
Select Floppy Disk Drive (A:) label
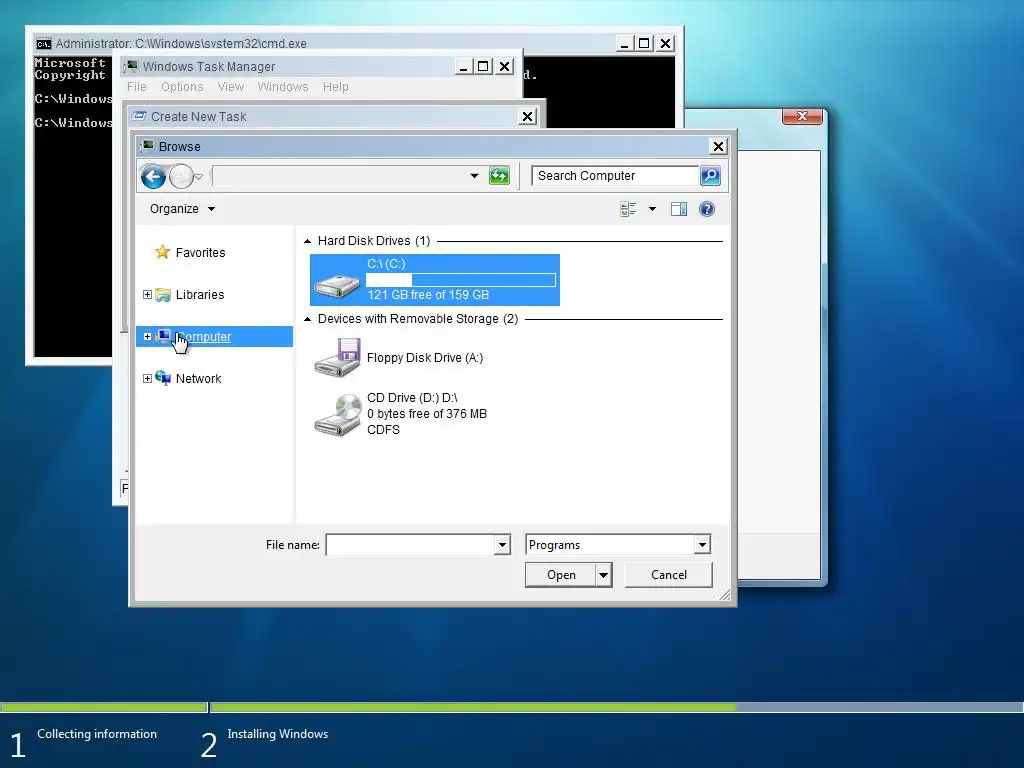(x=425, y=358)
